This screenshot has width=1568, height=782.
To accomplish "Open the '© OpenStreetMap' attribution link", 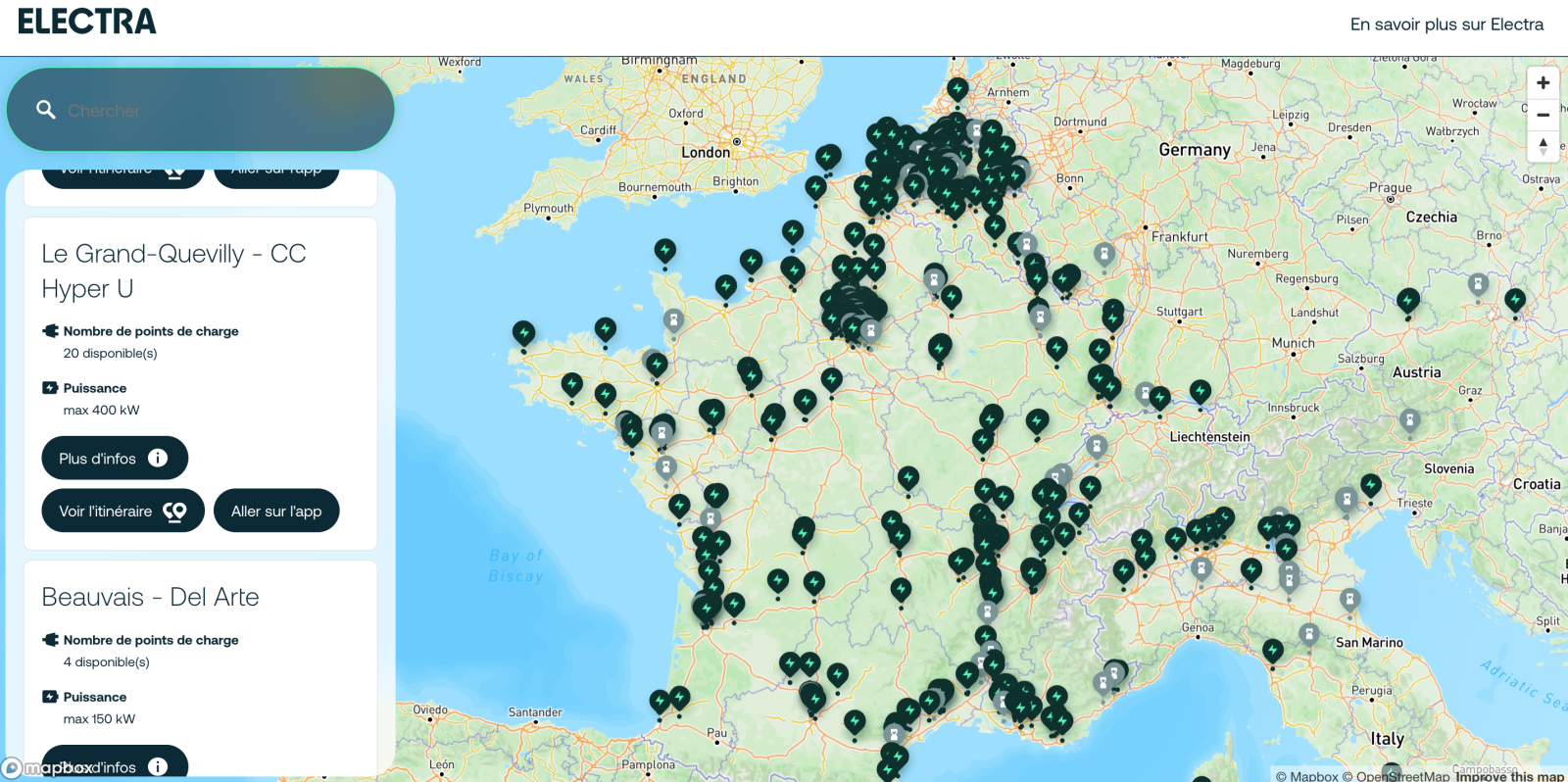I will tap(1396, 776).
